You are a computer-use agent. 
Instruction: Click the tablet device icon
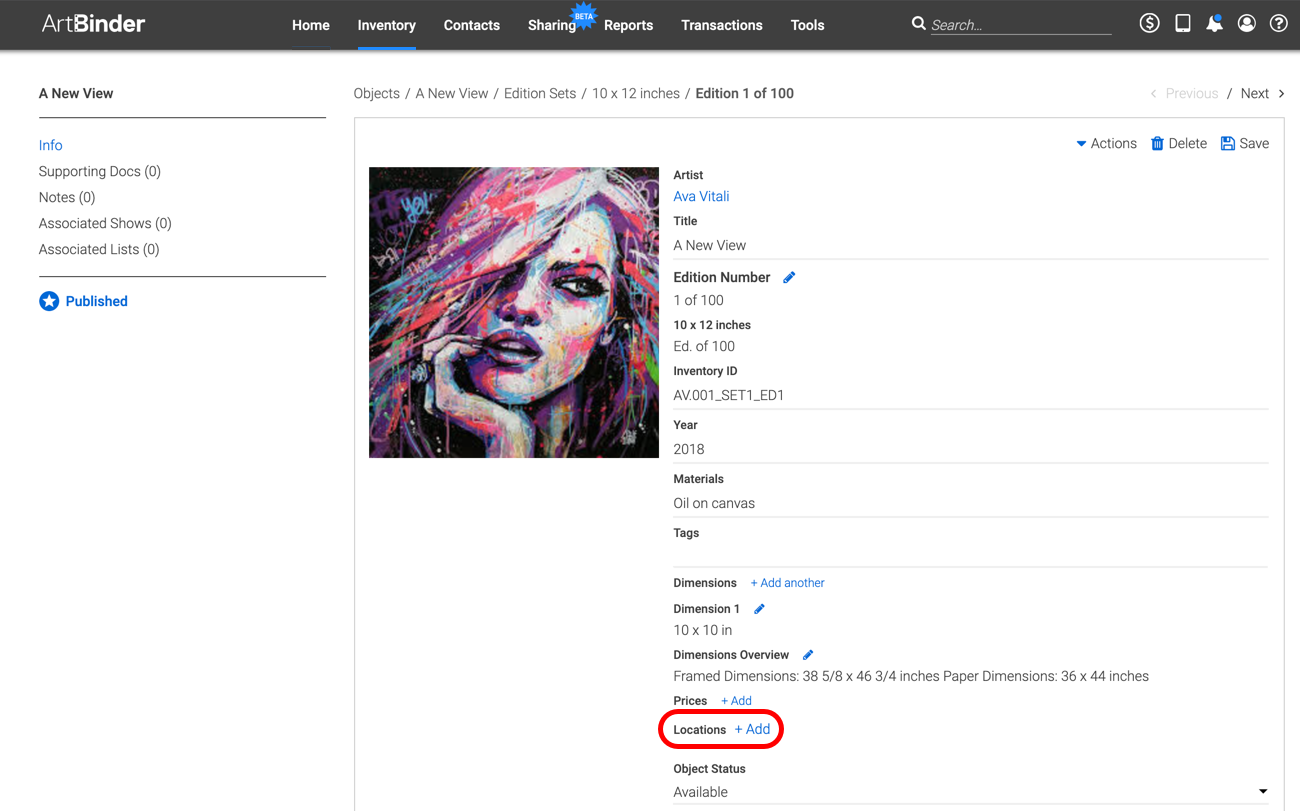(1182, 23)
